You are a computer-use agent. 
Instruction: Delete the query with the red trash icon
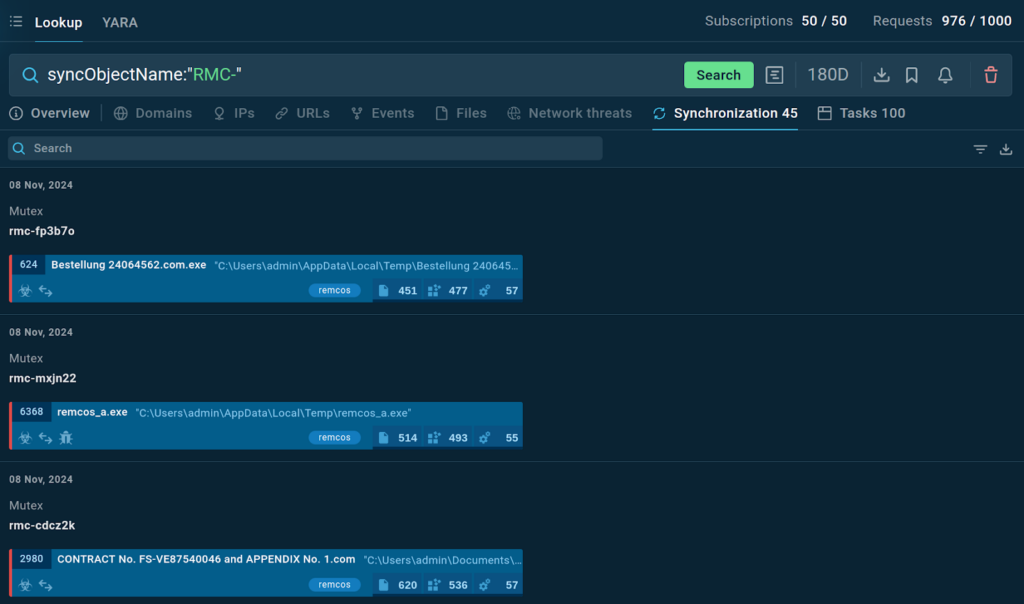[991, 75]
